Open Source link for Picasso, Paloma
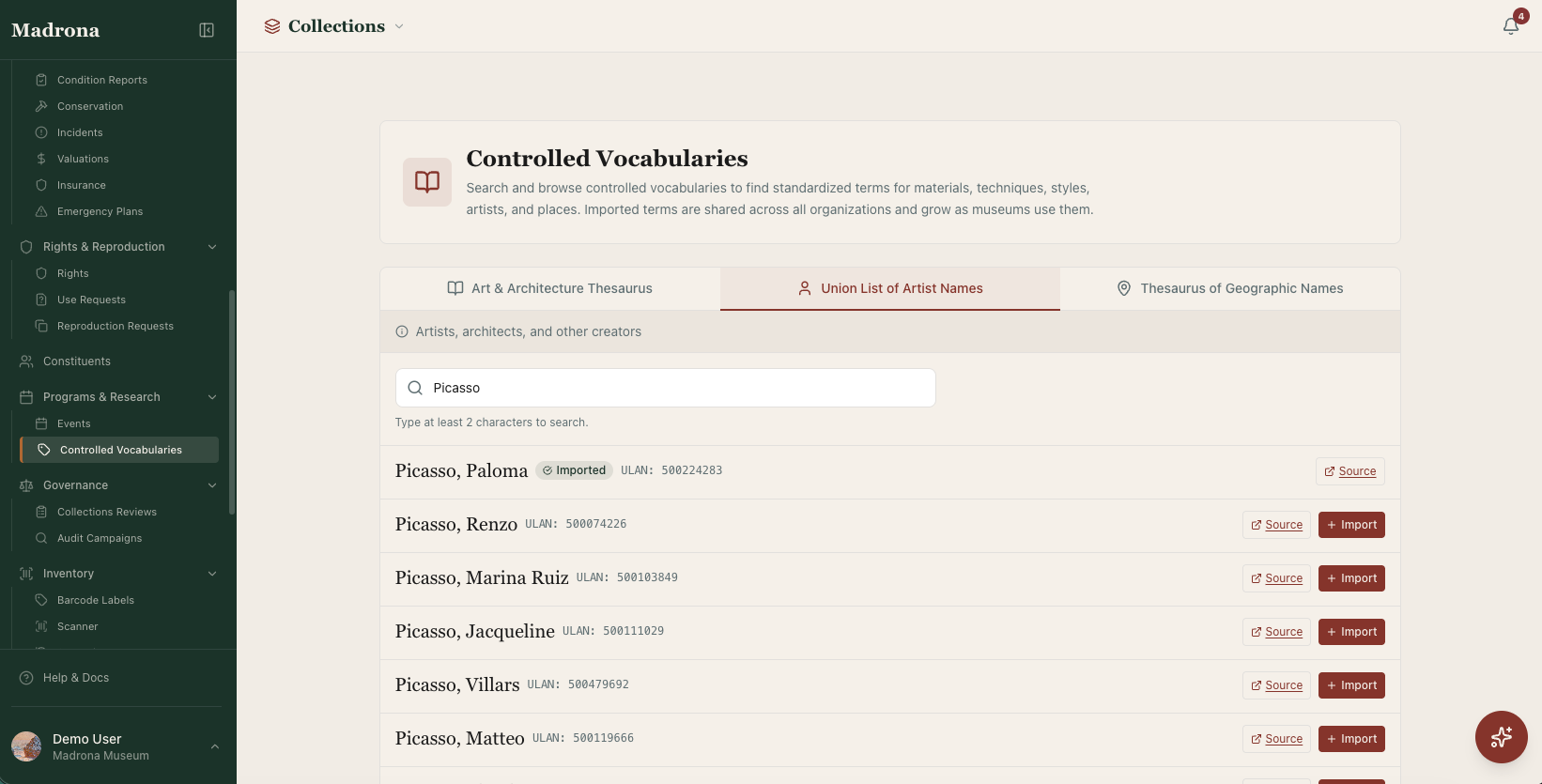 (x=1349, y=471)
